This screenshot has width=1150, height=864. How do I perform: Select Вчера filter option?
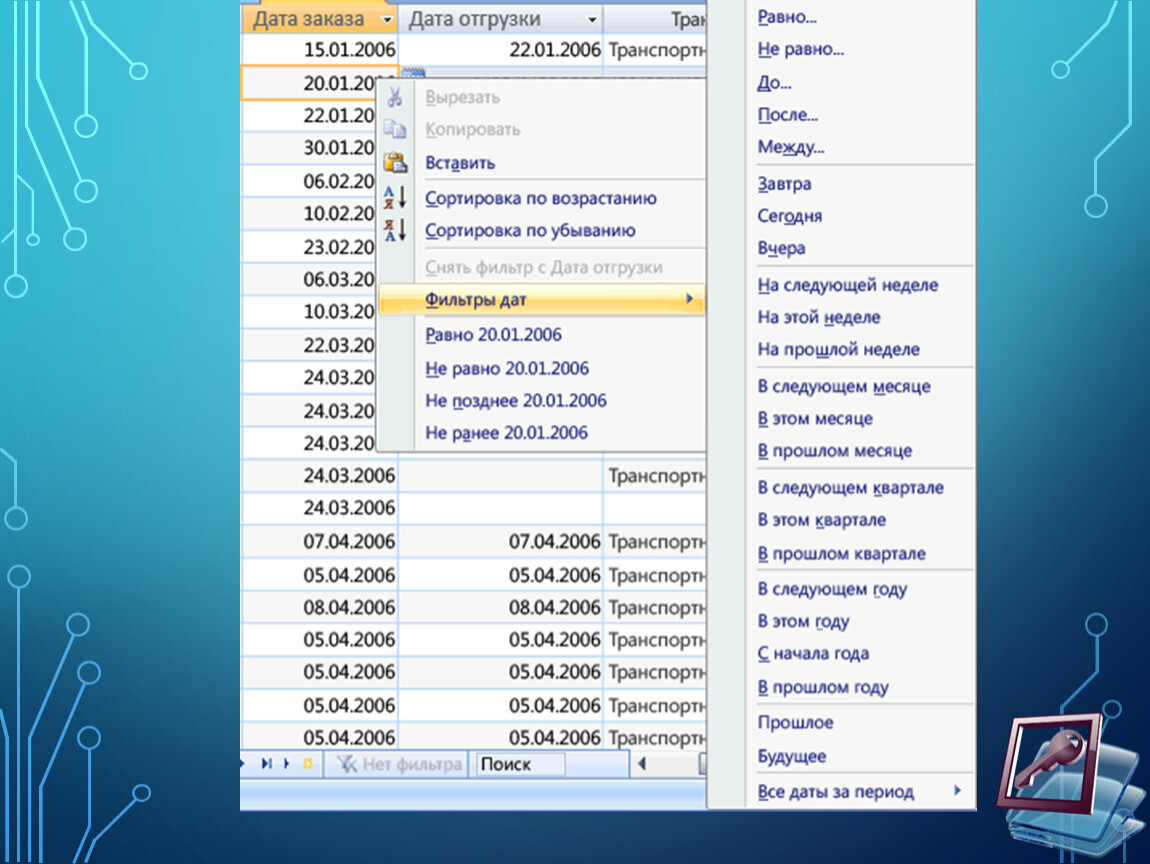781,248
